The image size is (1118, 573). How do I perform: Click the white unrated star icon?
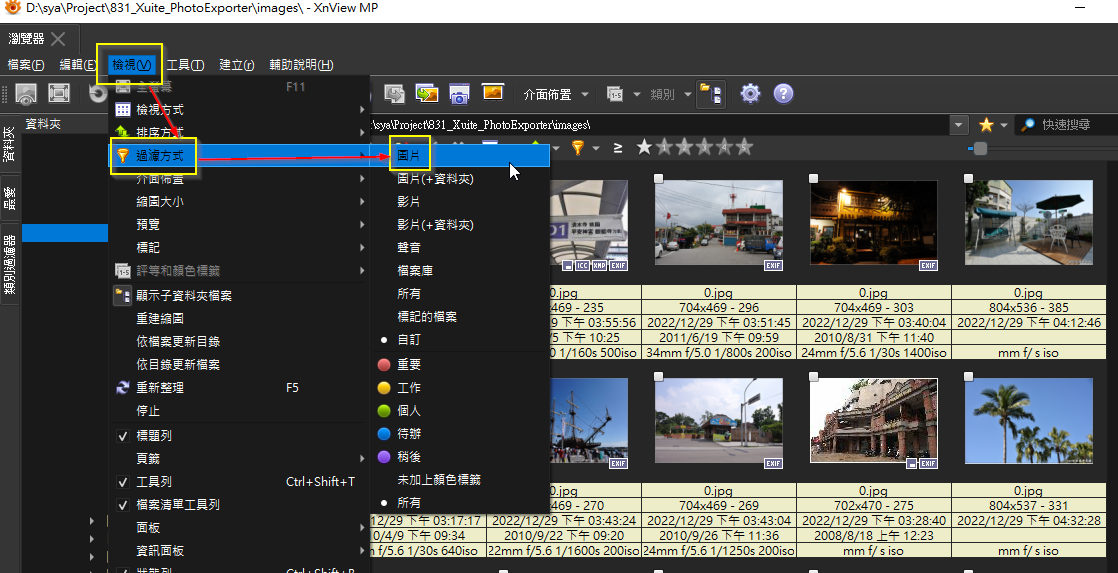[x=644, y=147]
